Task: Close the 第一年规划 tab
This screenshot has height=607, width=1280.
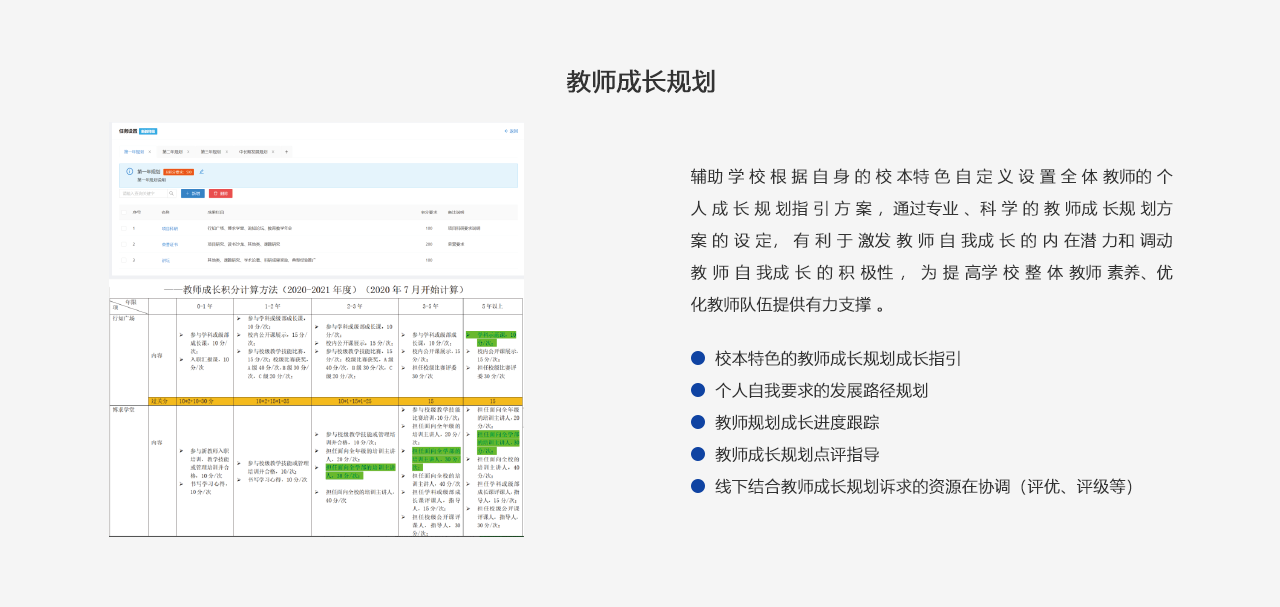Action: (x=150, y=152)
